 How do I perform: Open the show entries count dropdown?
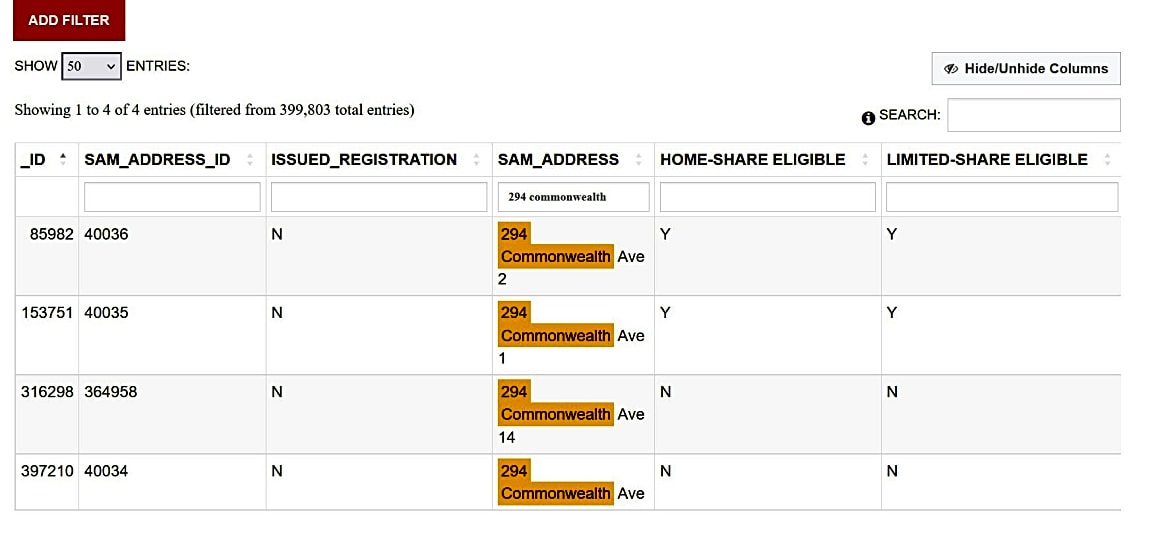(x=91, y=66)
